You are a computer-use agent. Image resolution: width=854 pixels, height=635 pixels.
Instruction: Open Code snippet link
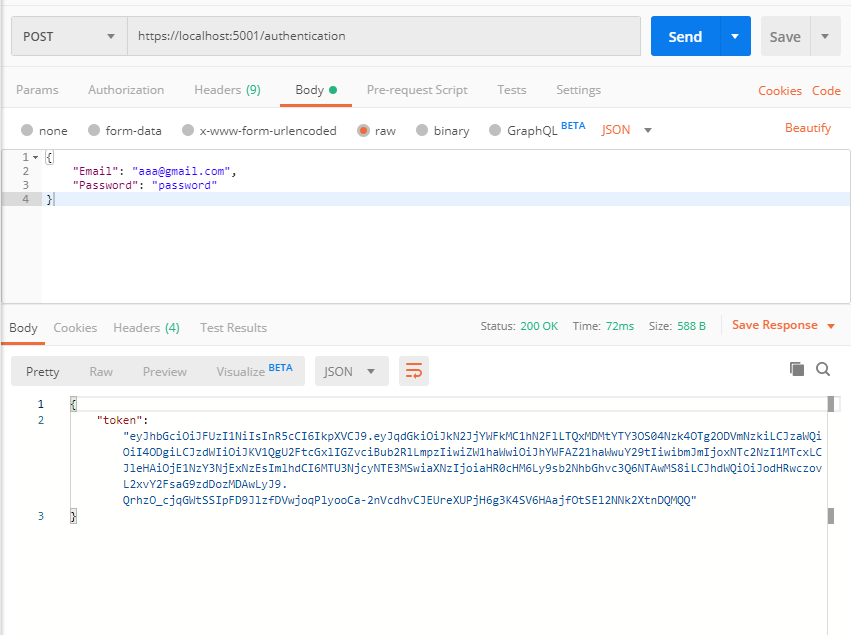[826, 90]
